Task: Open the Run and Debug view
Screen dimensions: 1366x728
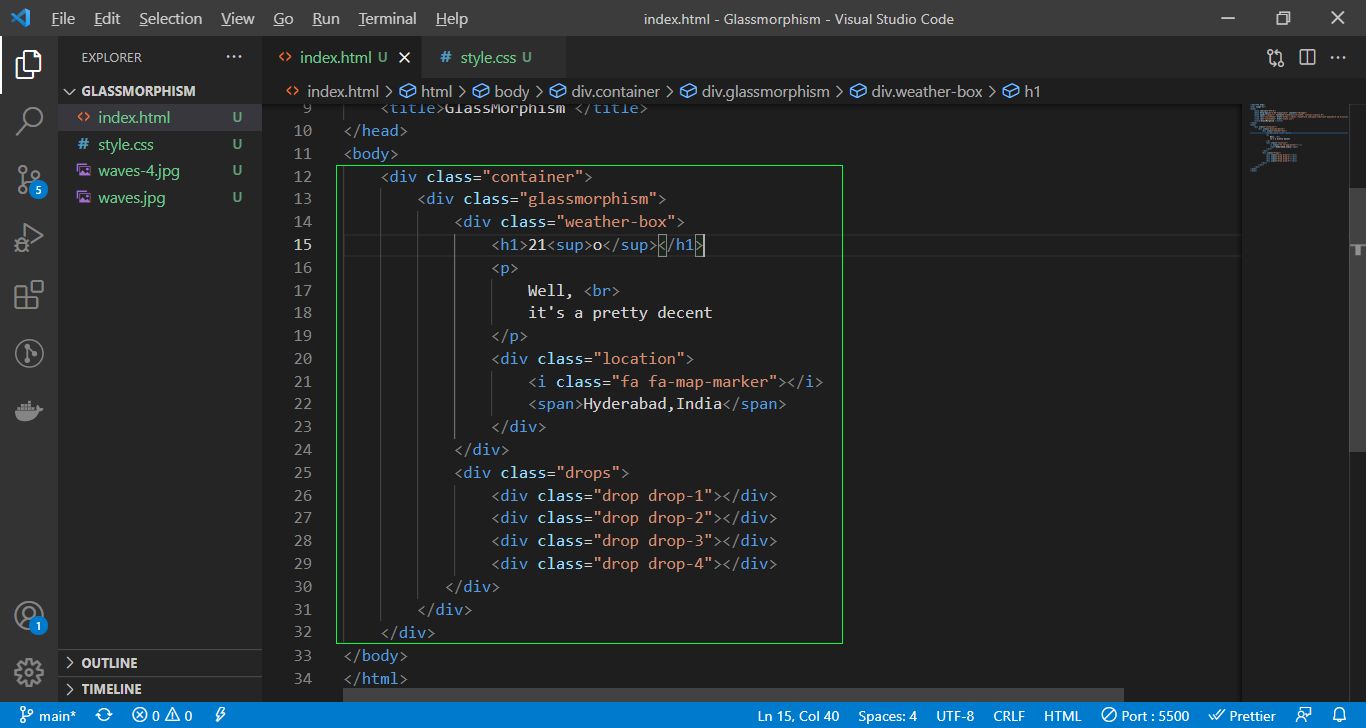Action: 29,238
